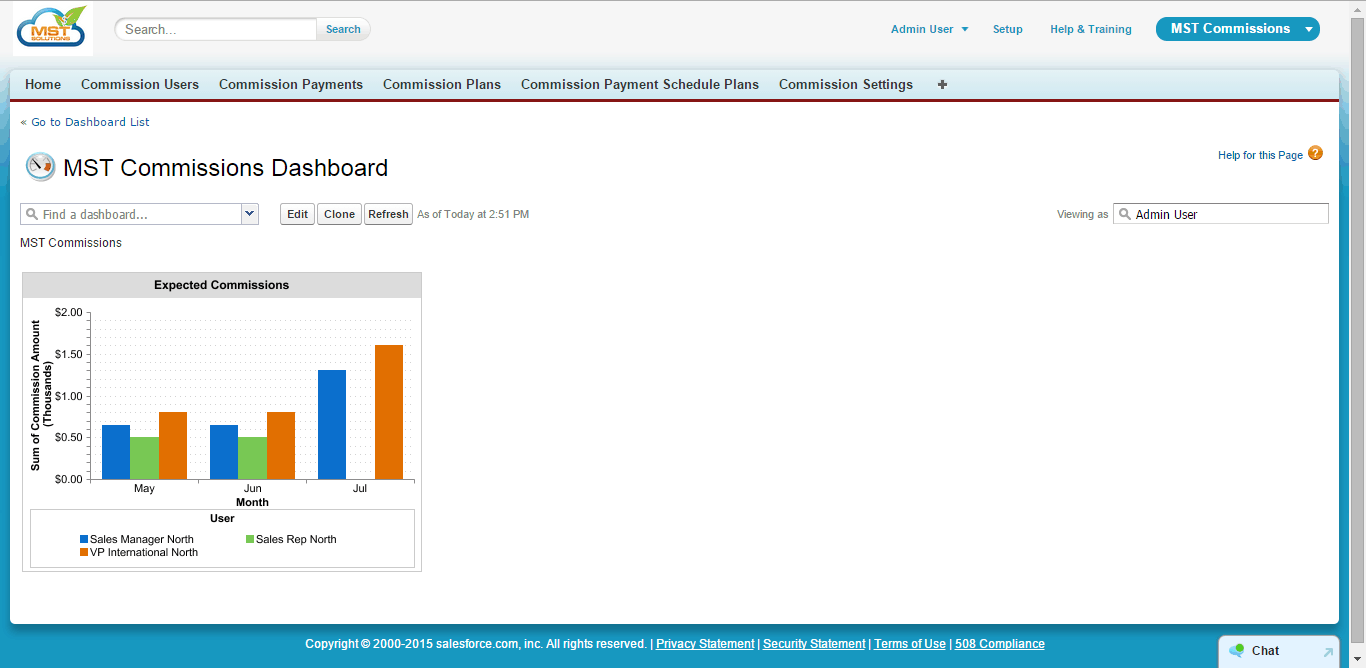This screenshot has width=1366, height=668.
Task: Click blue Sales Manager North legend swatch
Action: click(x=84, y=539)
